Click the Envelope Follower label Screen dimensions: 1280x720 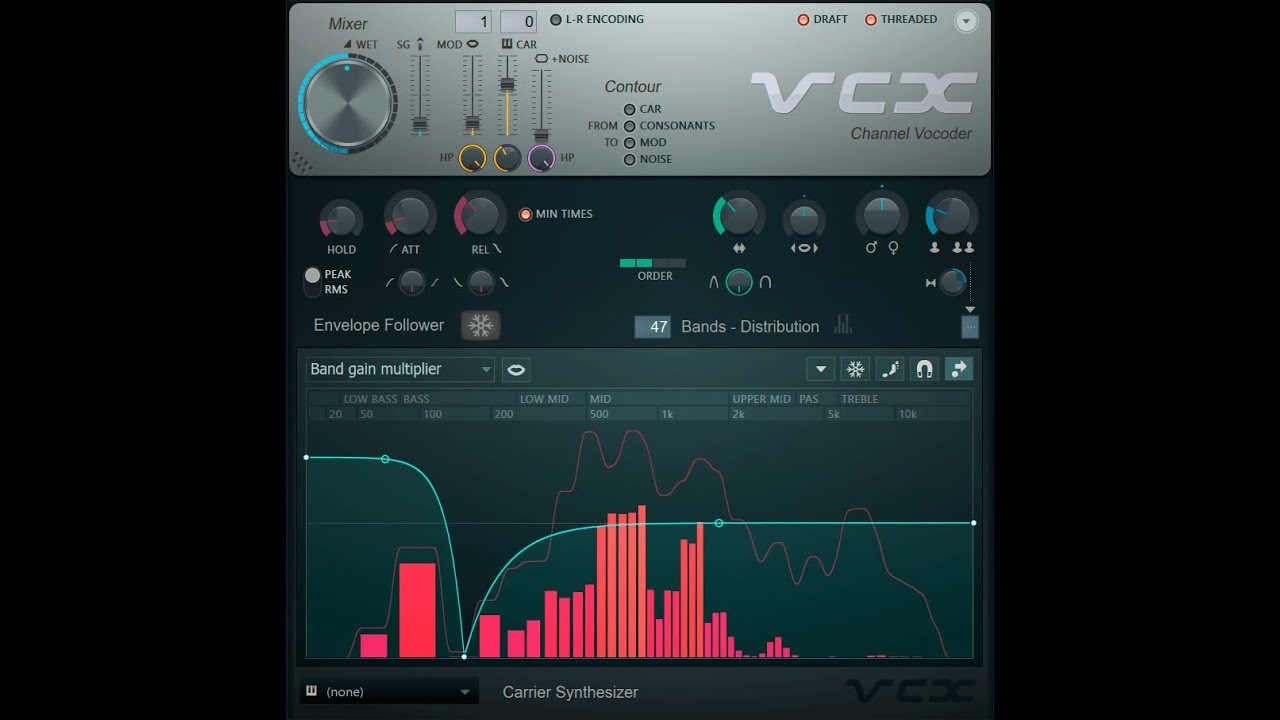[x=379, y=325]
